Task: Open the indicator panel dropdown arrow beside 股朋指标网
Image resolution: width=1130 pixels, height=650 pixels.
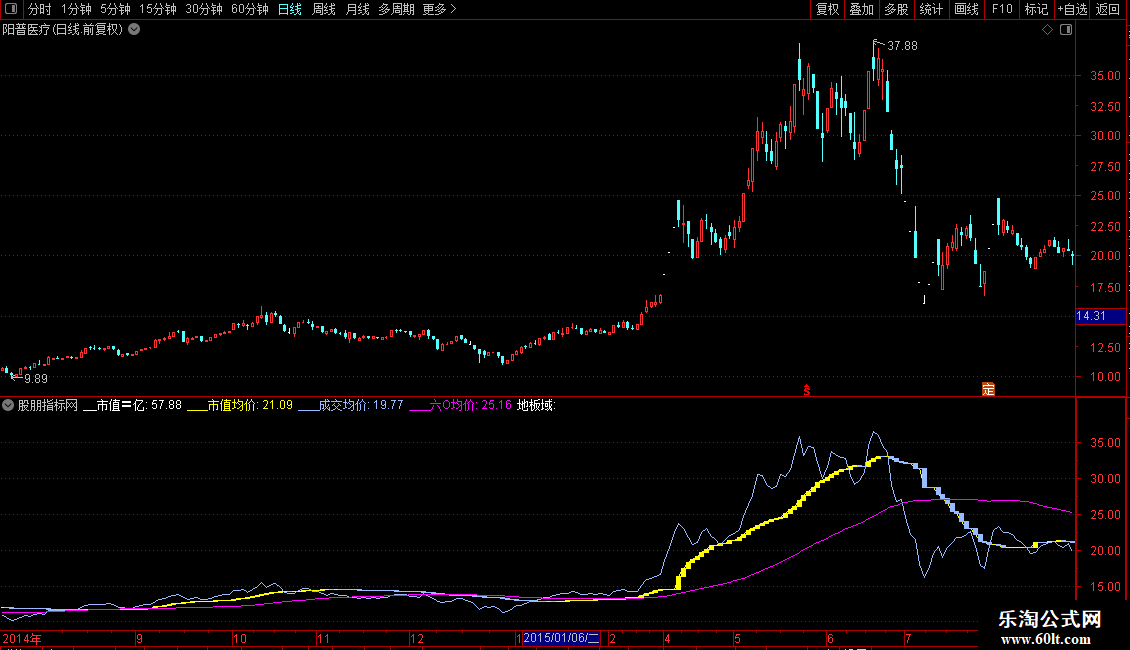Action: (8, 405)
